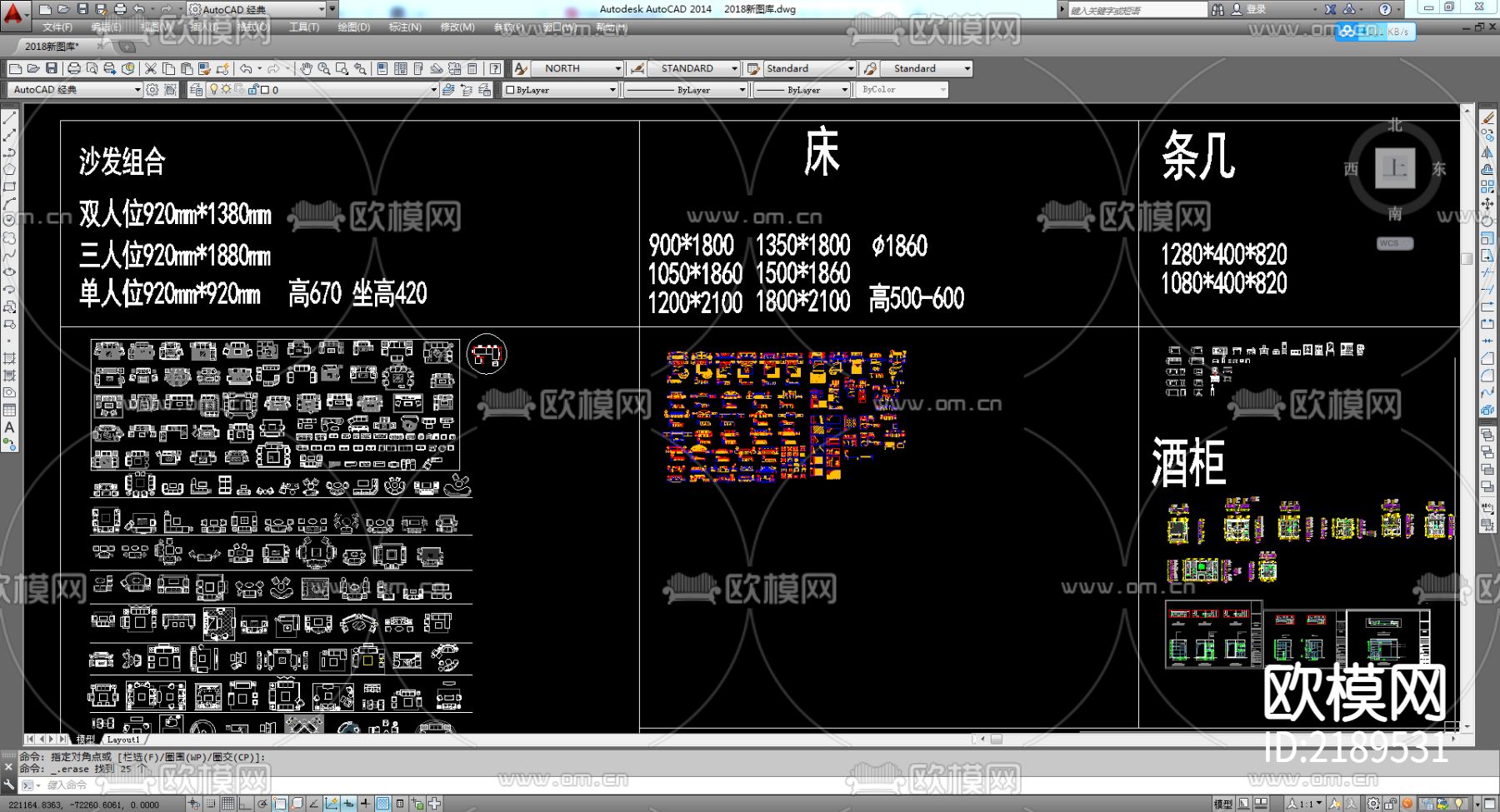Click the Plot printer icon in quick access toolbar
1500x812 pixels.
[120, 9]
